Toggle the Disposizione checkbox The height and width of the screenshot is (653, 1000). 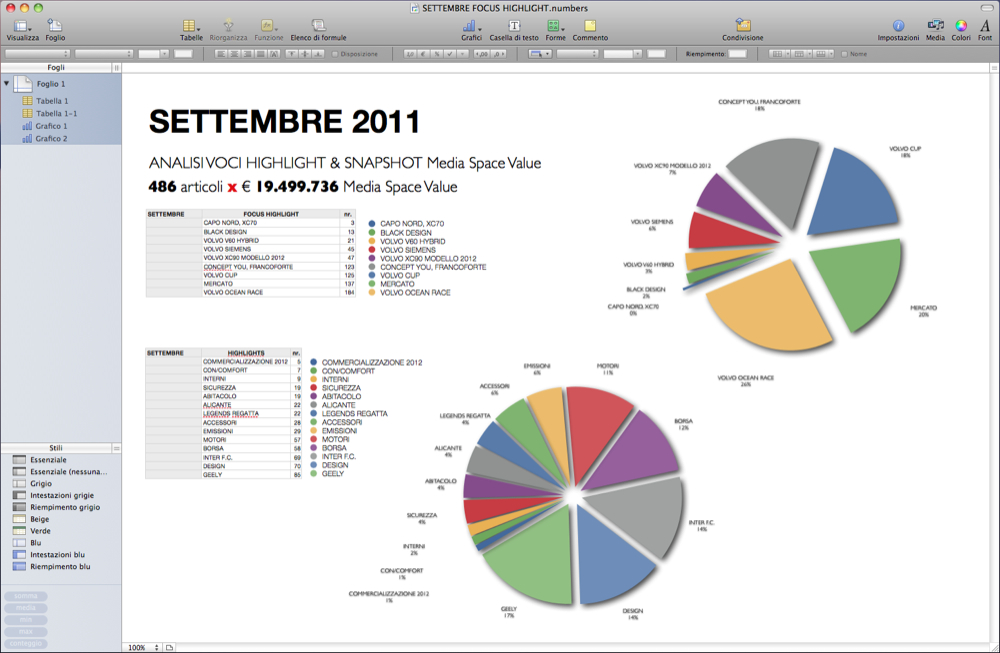[x=335, y=54]
